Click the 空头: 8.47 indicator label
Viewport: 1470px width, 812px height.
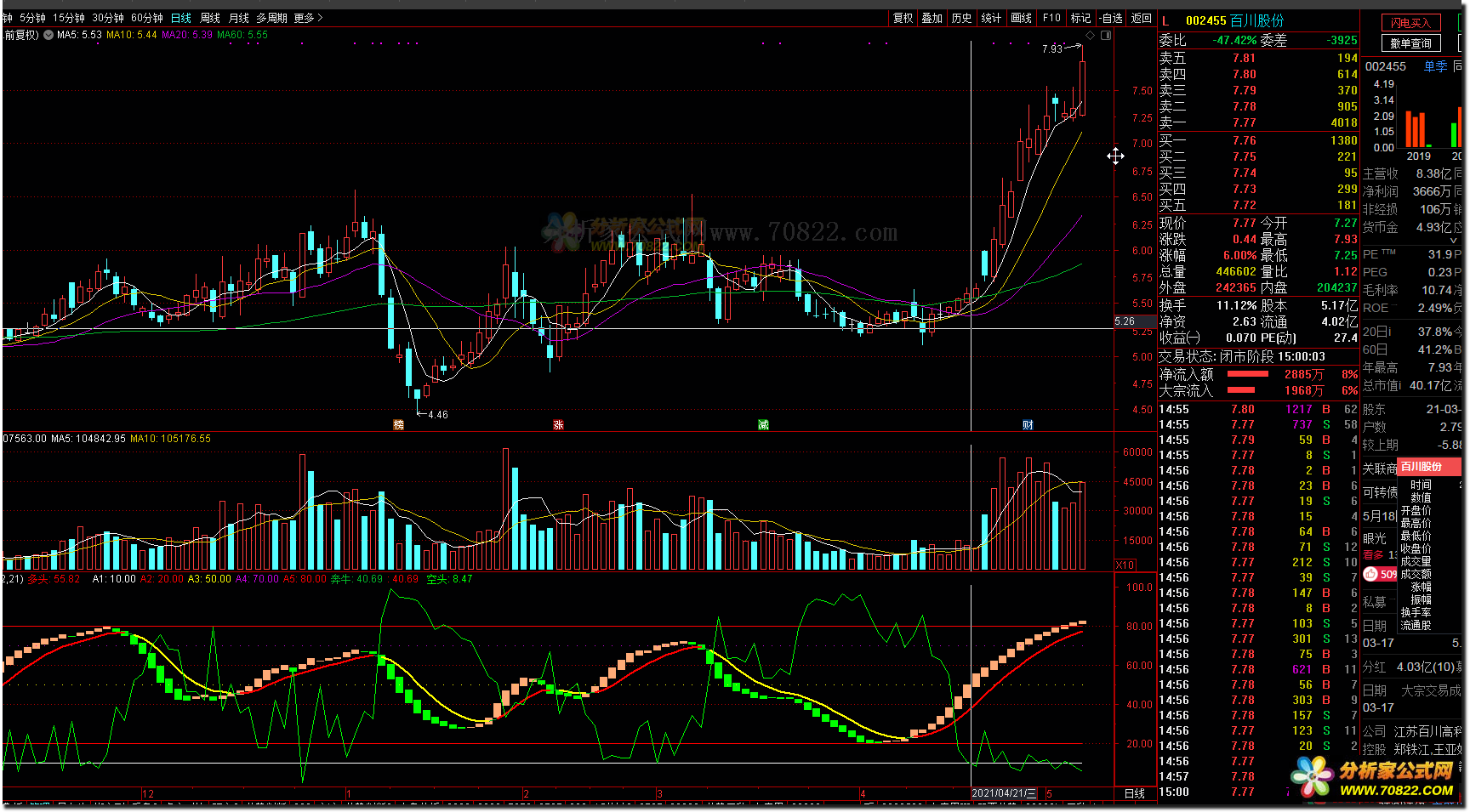click(449, 579)
